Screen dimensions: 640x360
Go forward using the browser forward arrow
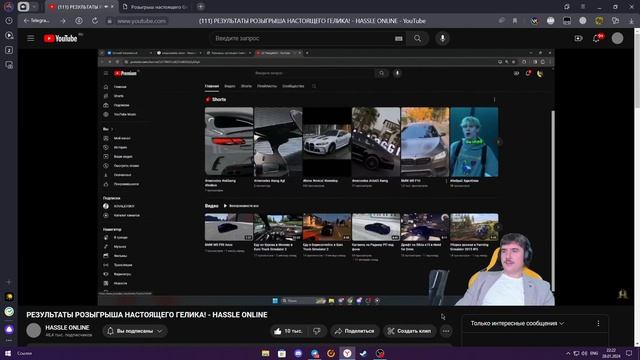click(63, 21)
